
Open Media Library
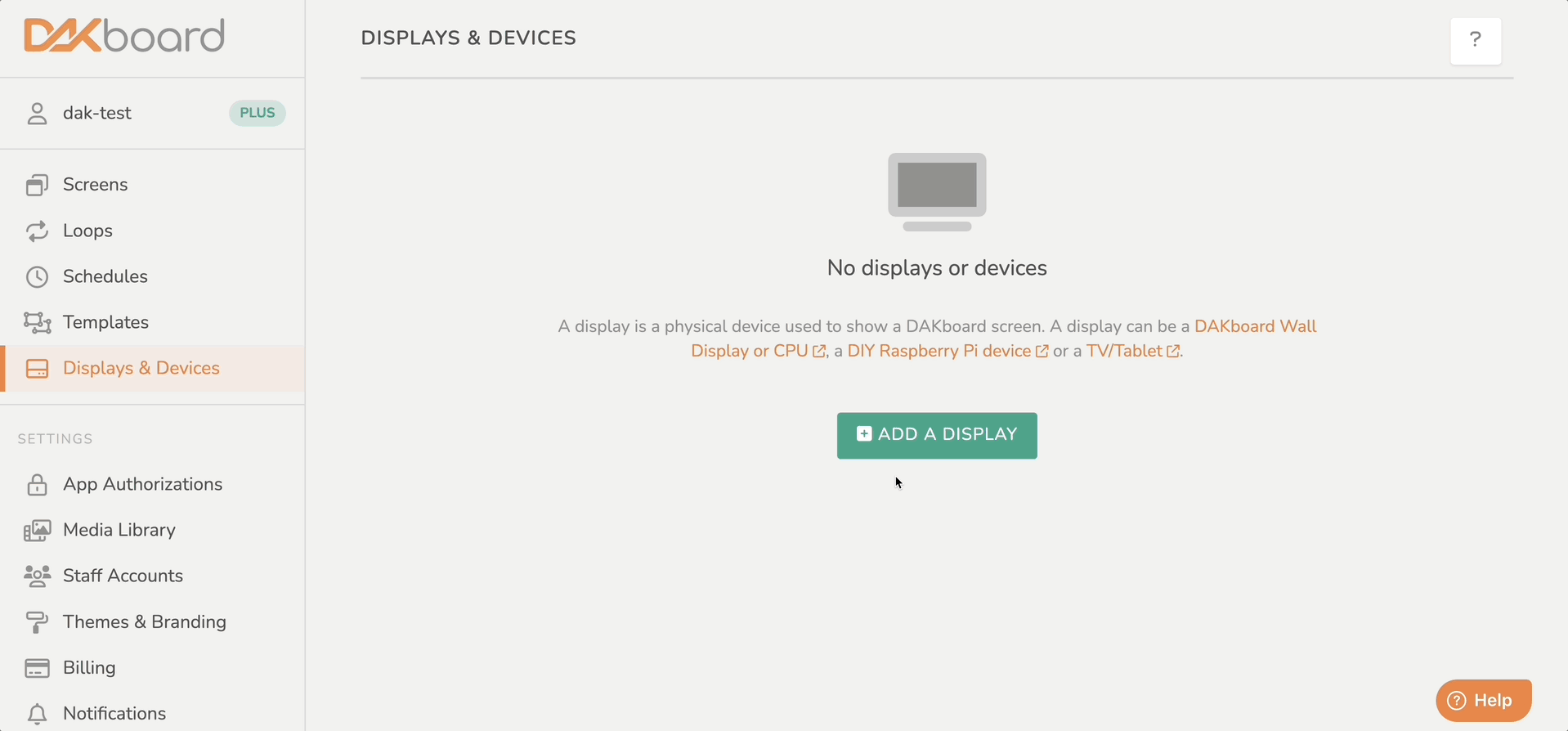click(119, 530)
